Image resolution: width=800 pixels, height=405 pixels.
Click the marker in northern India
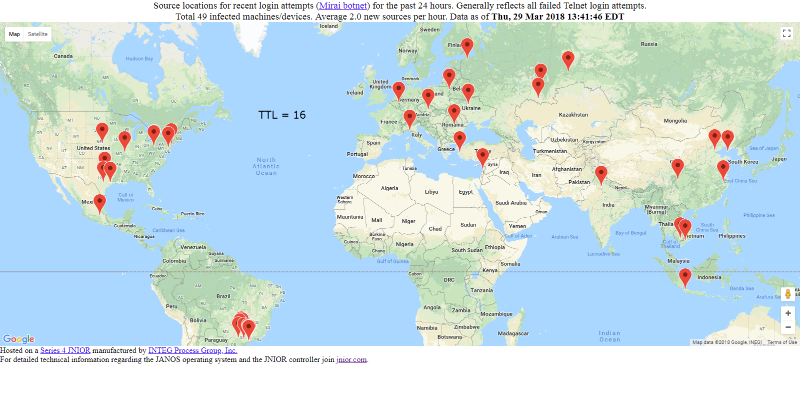coord(601,175)
